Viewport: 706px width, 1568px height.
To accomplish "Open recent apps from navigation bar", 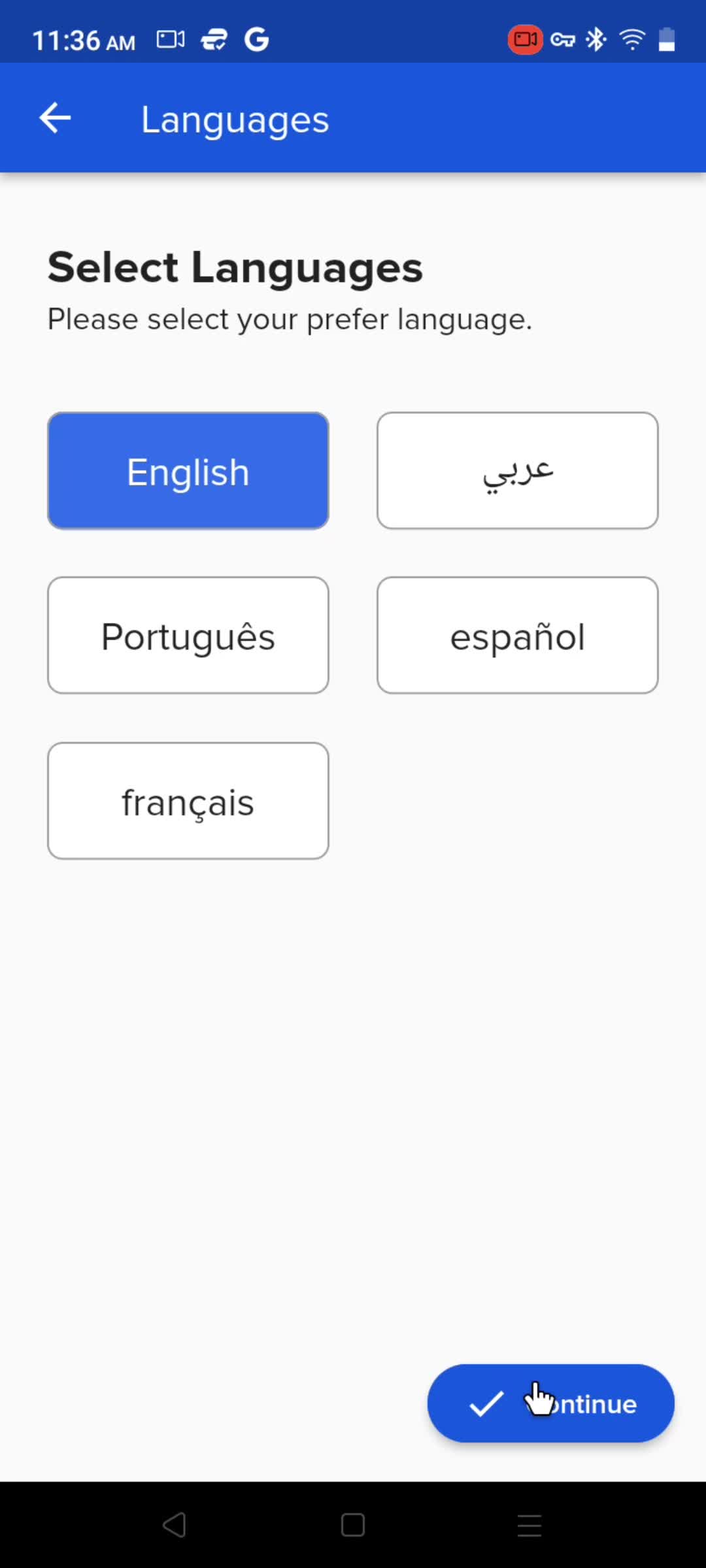I will pos(529,1525).
